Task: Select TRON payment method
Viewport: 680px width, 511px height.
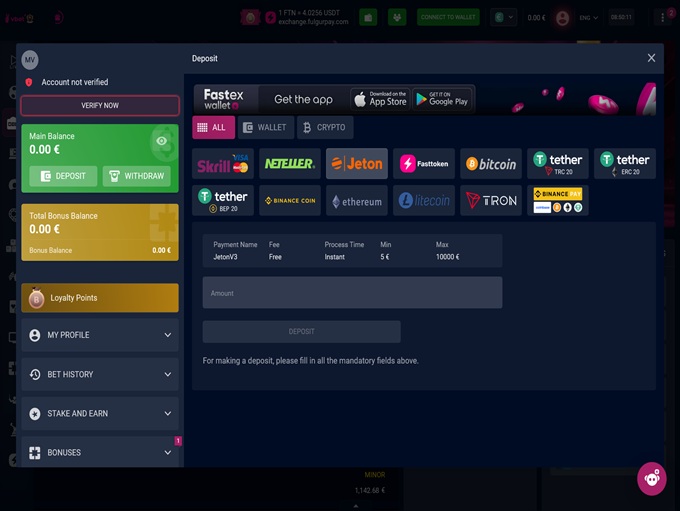Action: tap(491, 201)
